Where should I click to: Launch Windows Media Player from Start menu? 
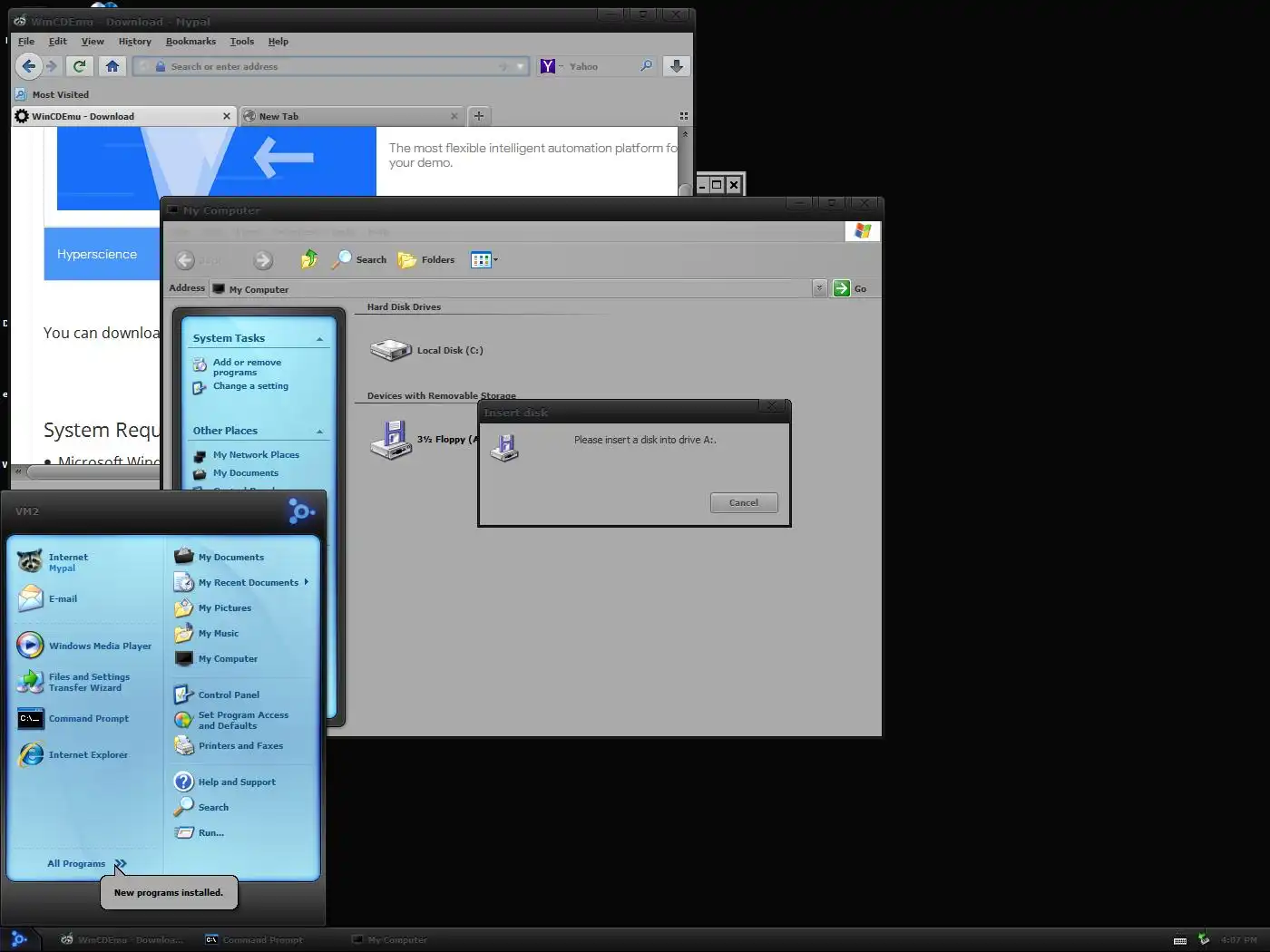click(x=83, y=646)
